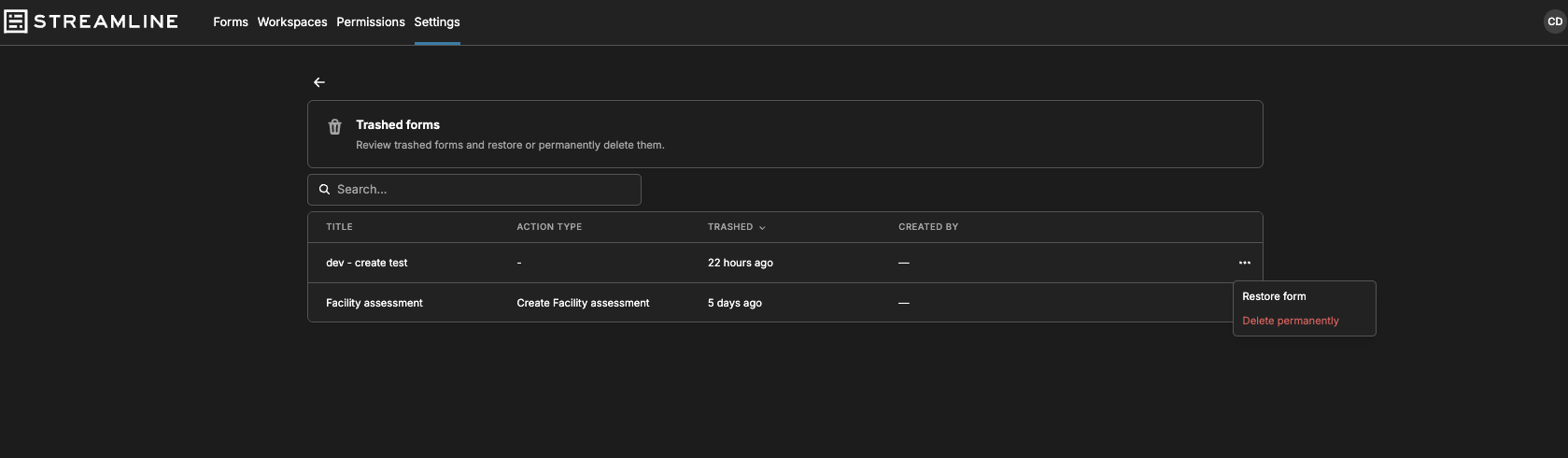The image size is (1568, 458).
Task: Open the CD user avatar menu
Action: 1555,21
